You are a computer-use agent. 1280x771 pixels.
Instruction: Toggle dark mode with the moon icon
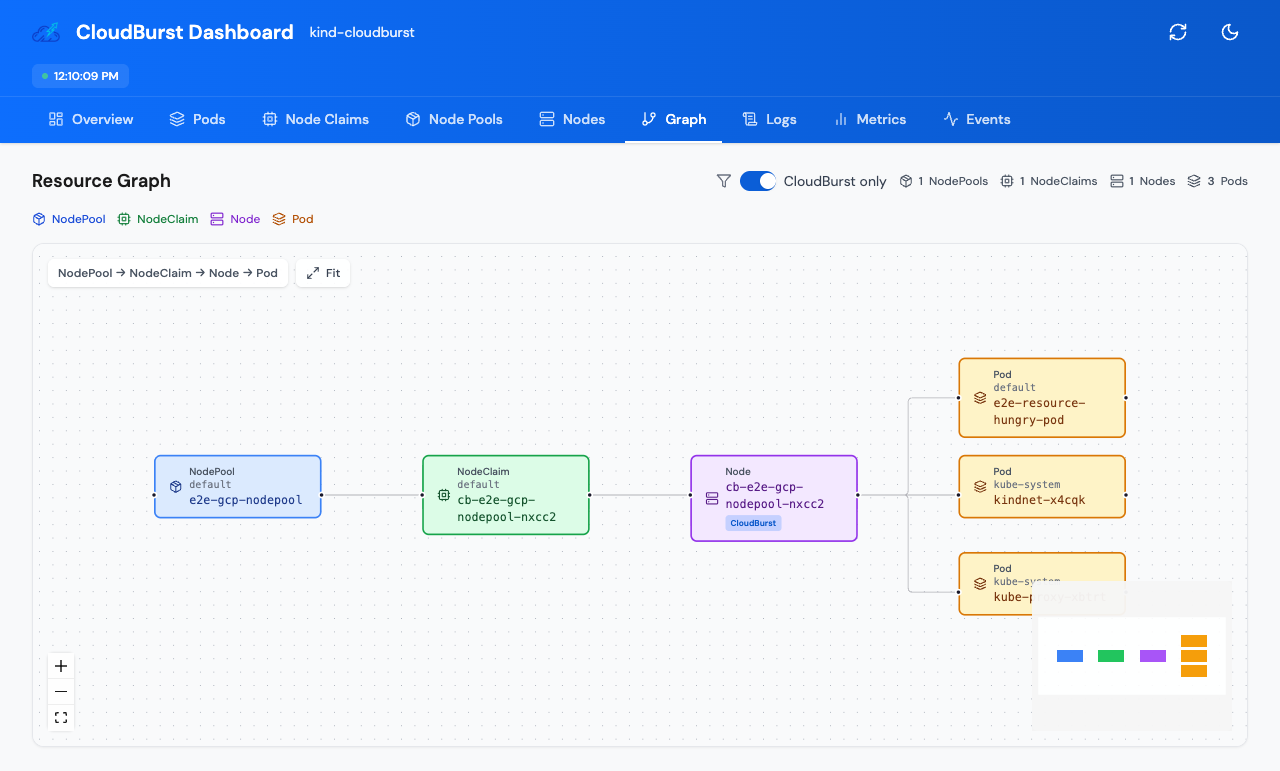pos(1230,32)
